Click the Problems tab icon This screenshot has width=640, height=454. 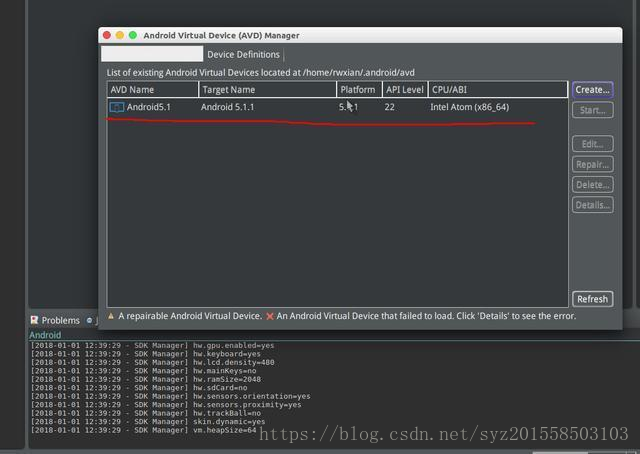click(34, 320)
